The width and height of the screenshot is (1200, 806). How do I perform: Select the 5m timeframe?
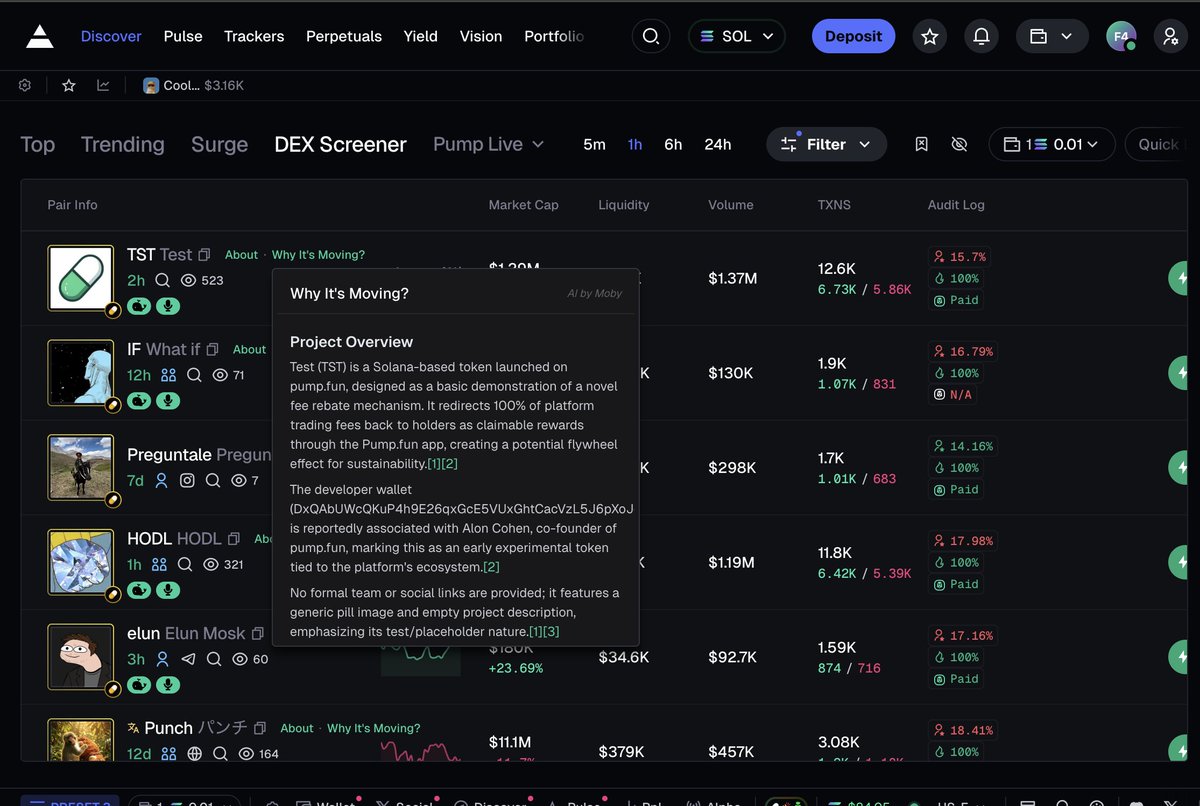pyautogui.click(x=594, y=144)
